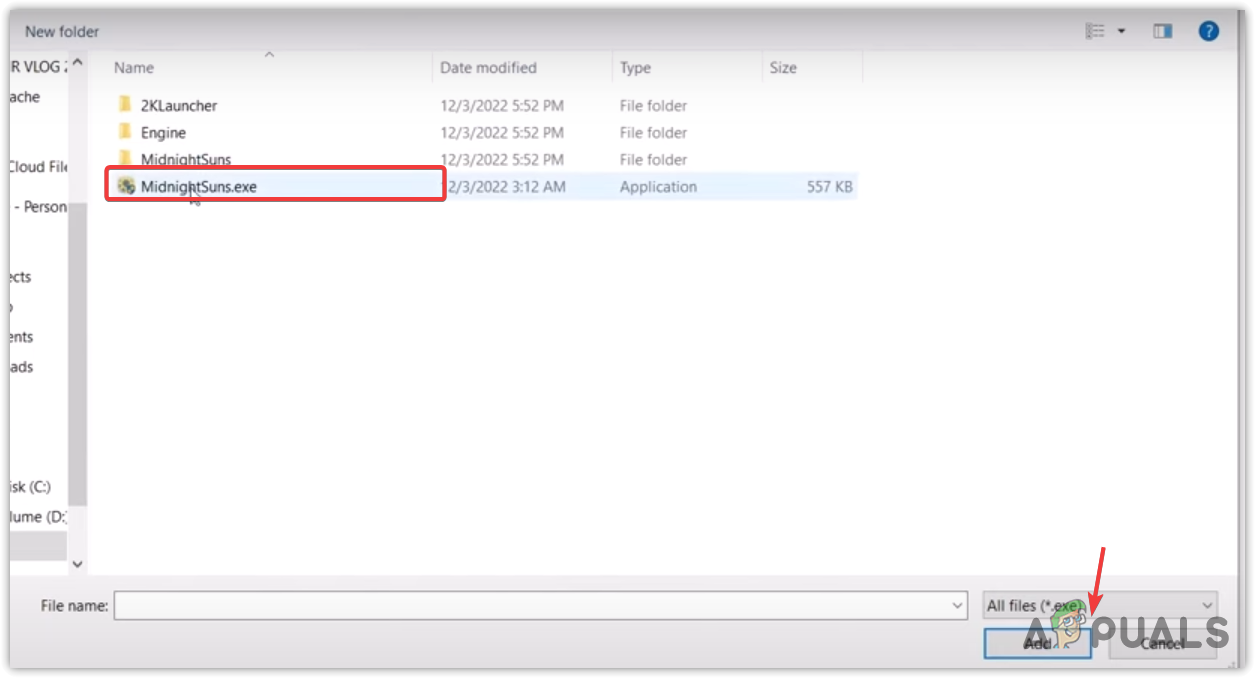Create a New folder
This screenshot has height=678, width=1255.
61,31
